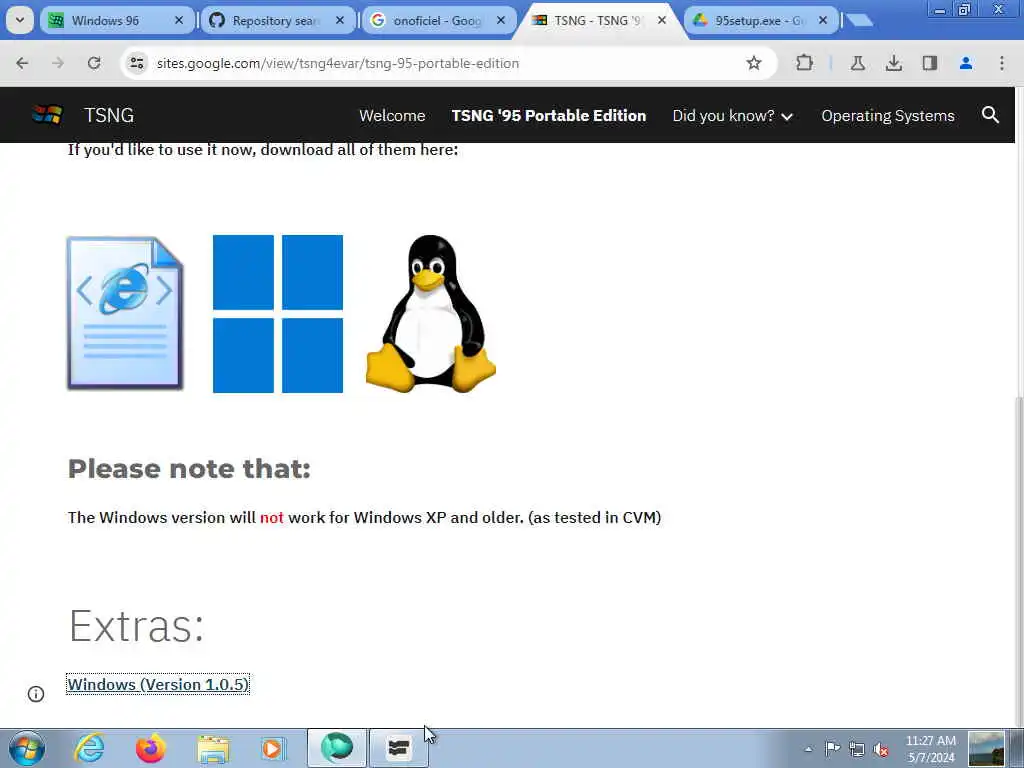This screenshot has width=1024, height=768.
Task: Click the TSNG site logo icon
Action: [47, 115]
